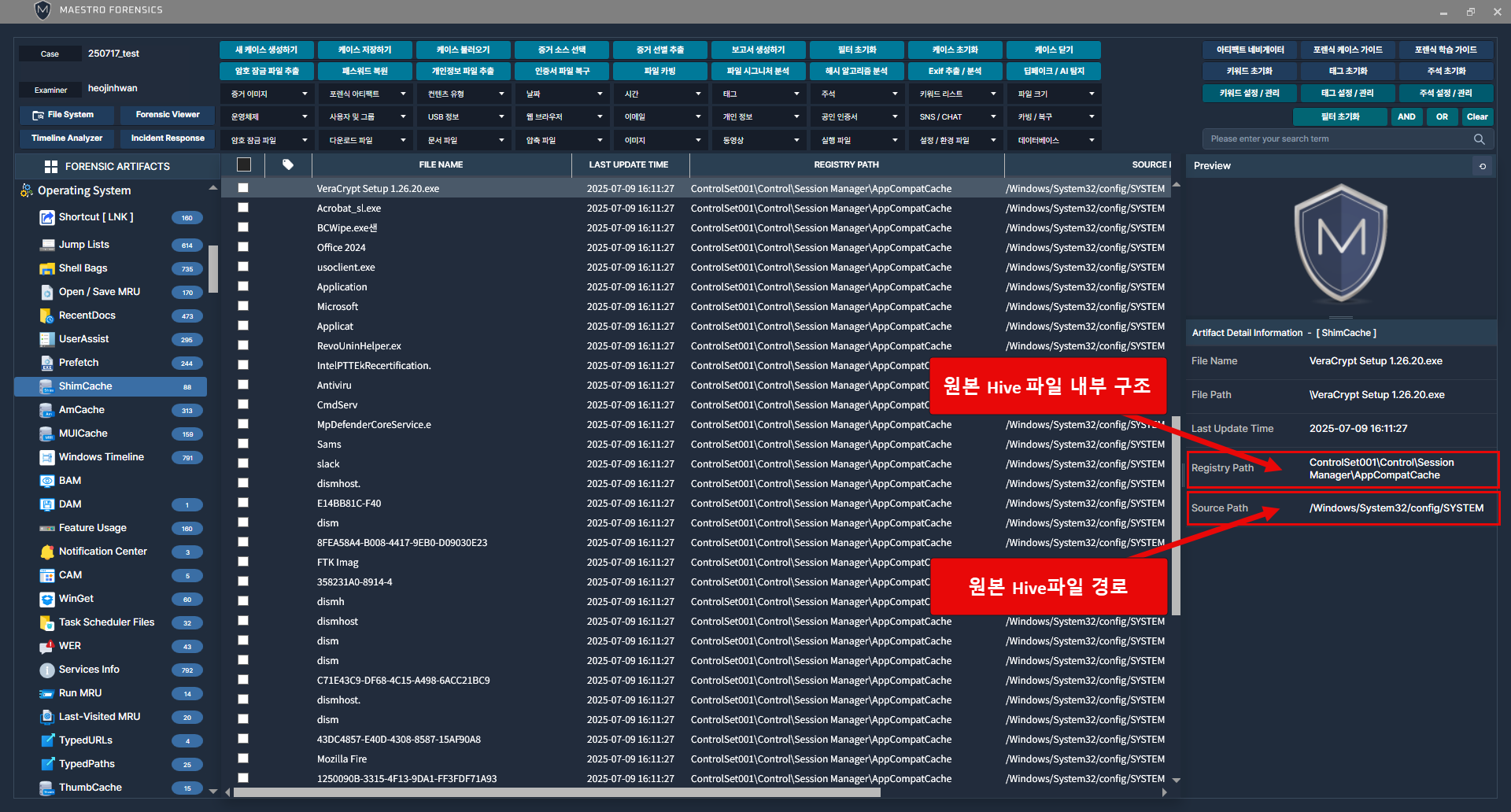1511x812 pixels.
Task: Tick the checkbox for Office 2024 row
Action: (x=243, y=247)
